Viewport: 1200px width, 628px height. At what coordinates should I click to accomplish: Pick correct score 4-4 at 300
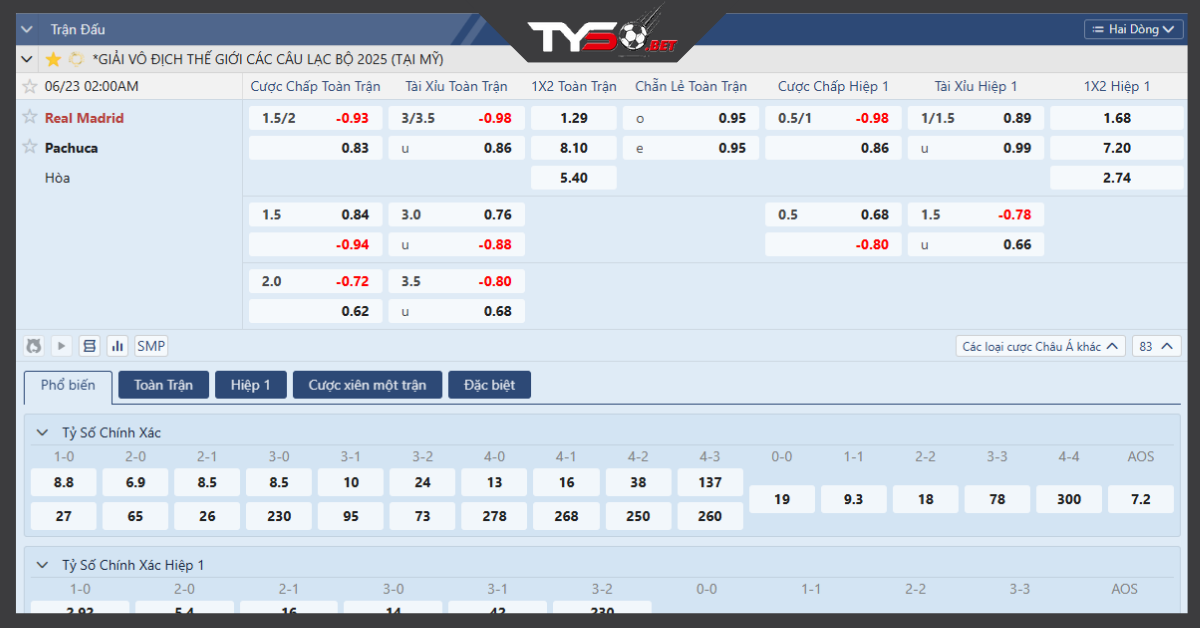pos(1069,499)
